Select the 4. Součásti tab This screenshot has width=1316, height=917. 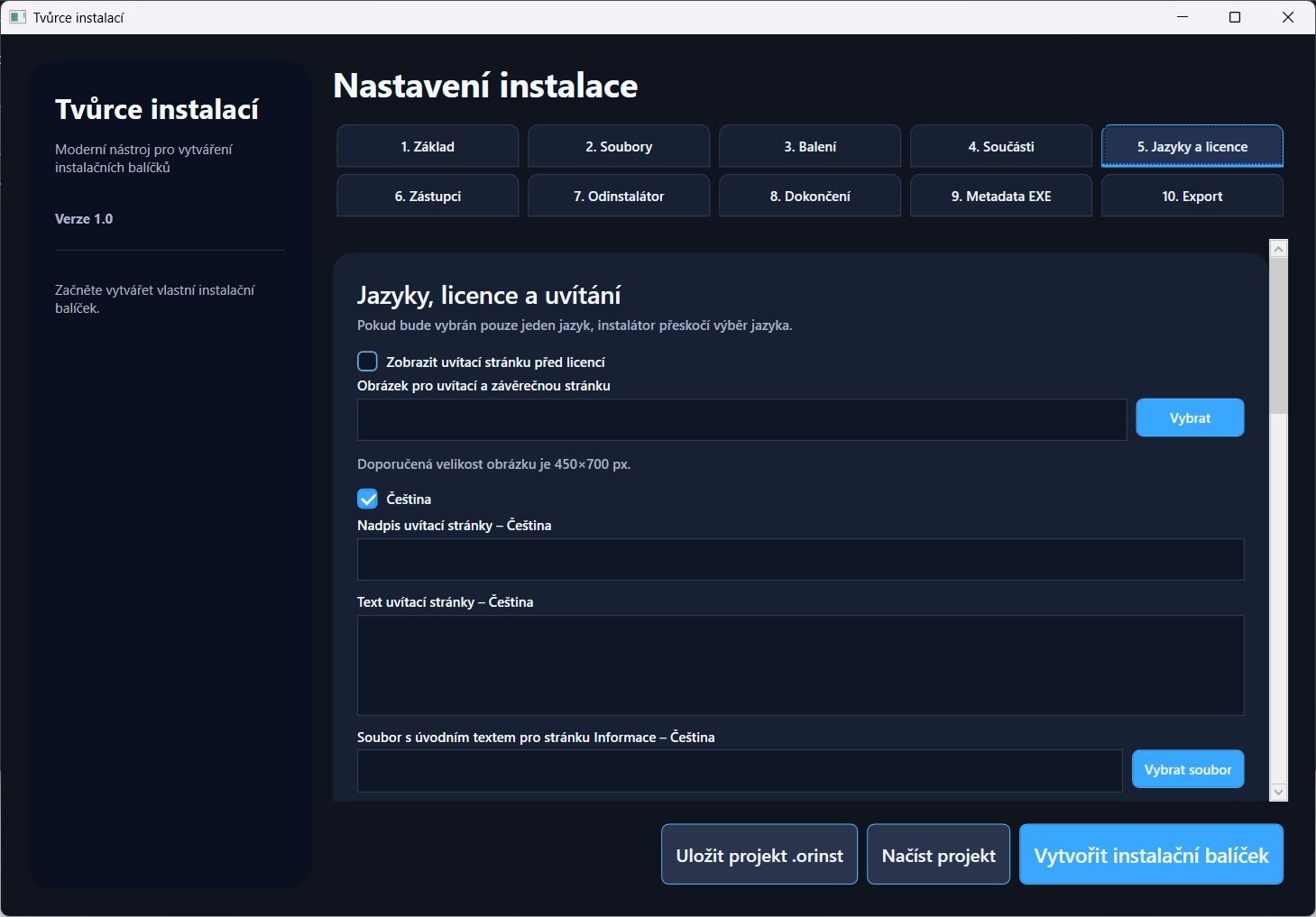1001,146
